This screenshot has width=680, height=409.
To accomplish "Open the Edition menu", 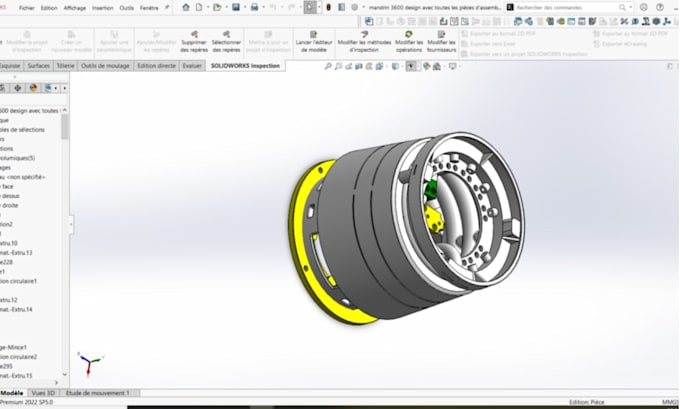I will pyautogui.click(x=49, y=8).
